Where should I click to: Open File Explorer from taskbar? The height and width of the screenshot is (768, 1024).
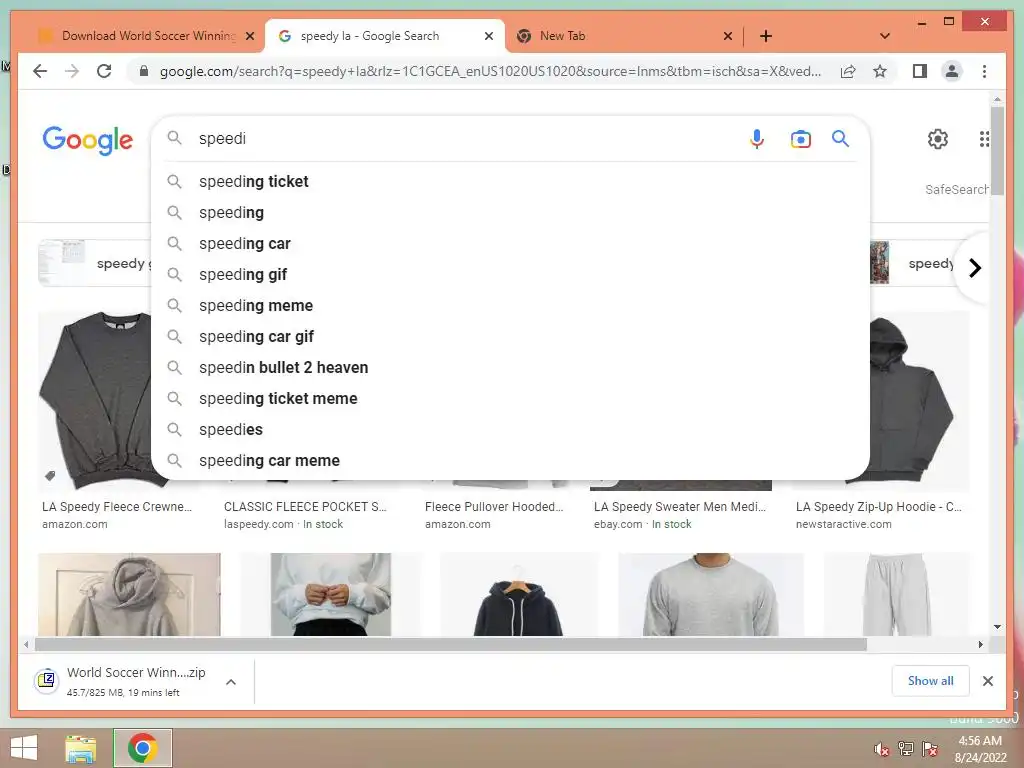(81, 748)
